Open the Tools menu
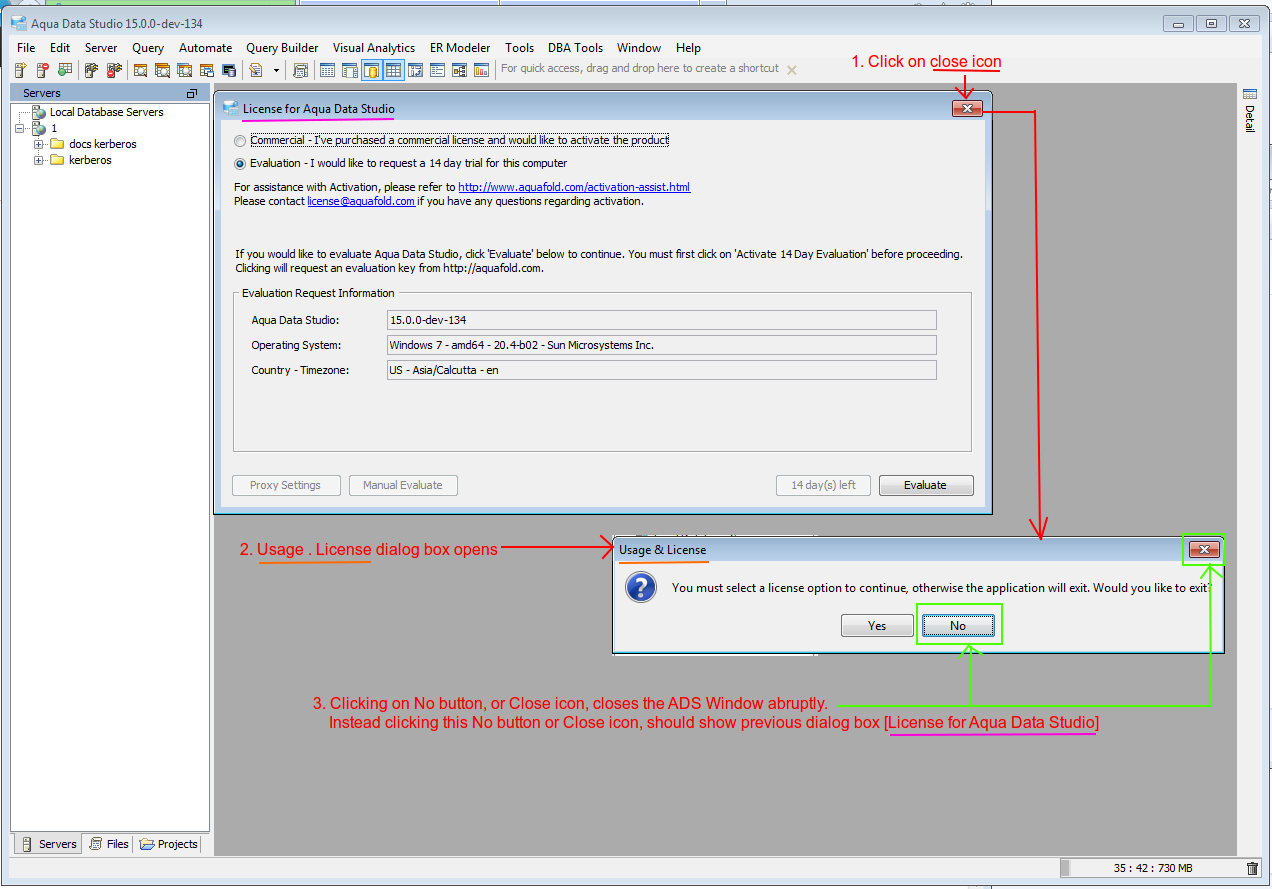 point(519,48)
